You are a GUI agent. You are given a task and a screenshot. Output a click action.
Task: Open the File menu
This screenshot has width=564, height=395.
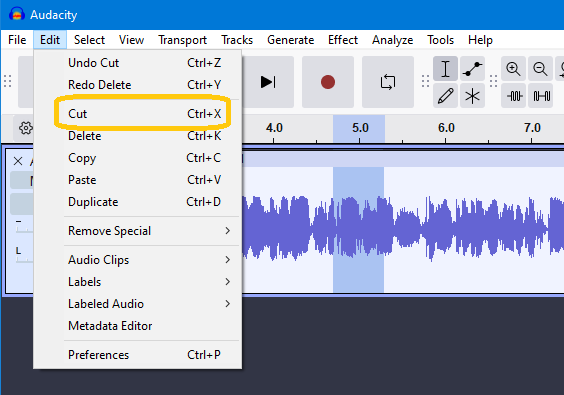[17, 40]
